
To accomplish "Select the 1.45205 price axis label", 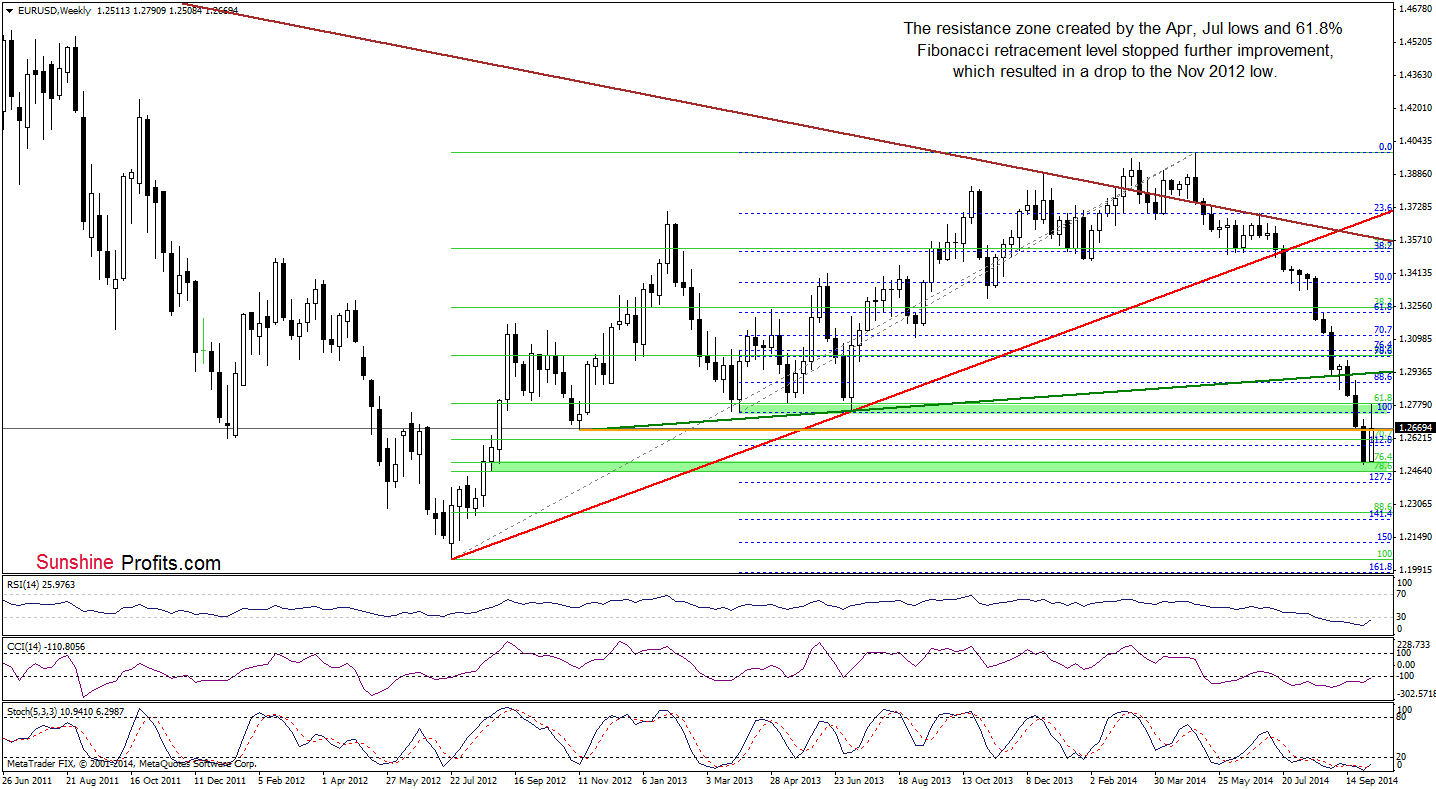I will [x=1415, y=41].
